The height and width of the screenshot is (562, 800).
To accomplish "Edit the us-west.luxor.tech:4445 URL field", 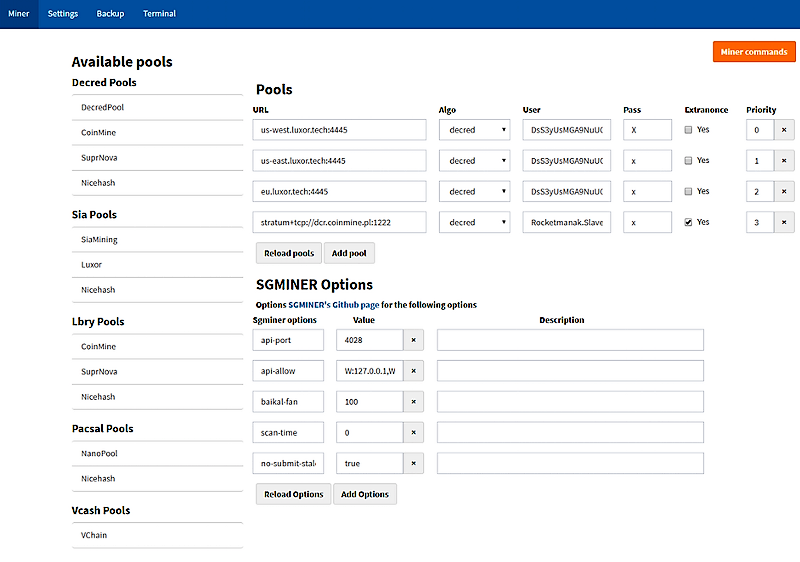I will click(x=339, y=130).
